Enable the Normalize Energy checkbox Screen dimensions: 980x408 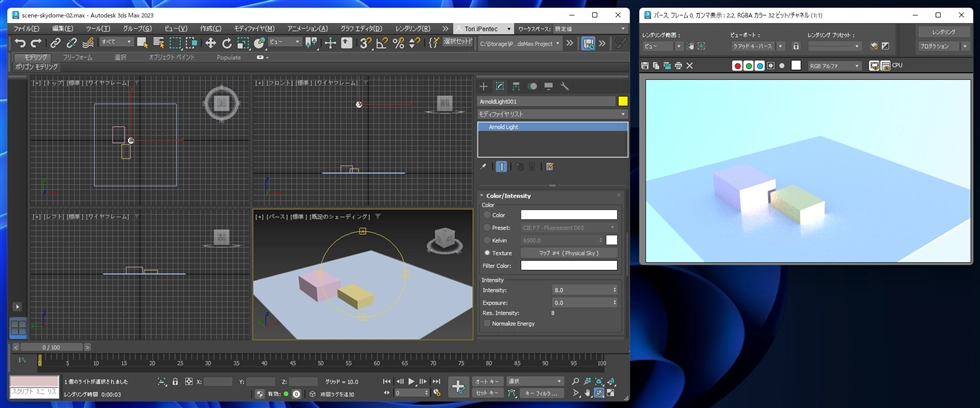(x=488, y=324)
